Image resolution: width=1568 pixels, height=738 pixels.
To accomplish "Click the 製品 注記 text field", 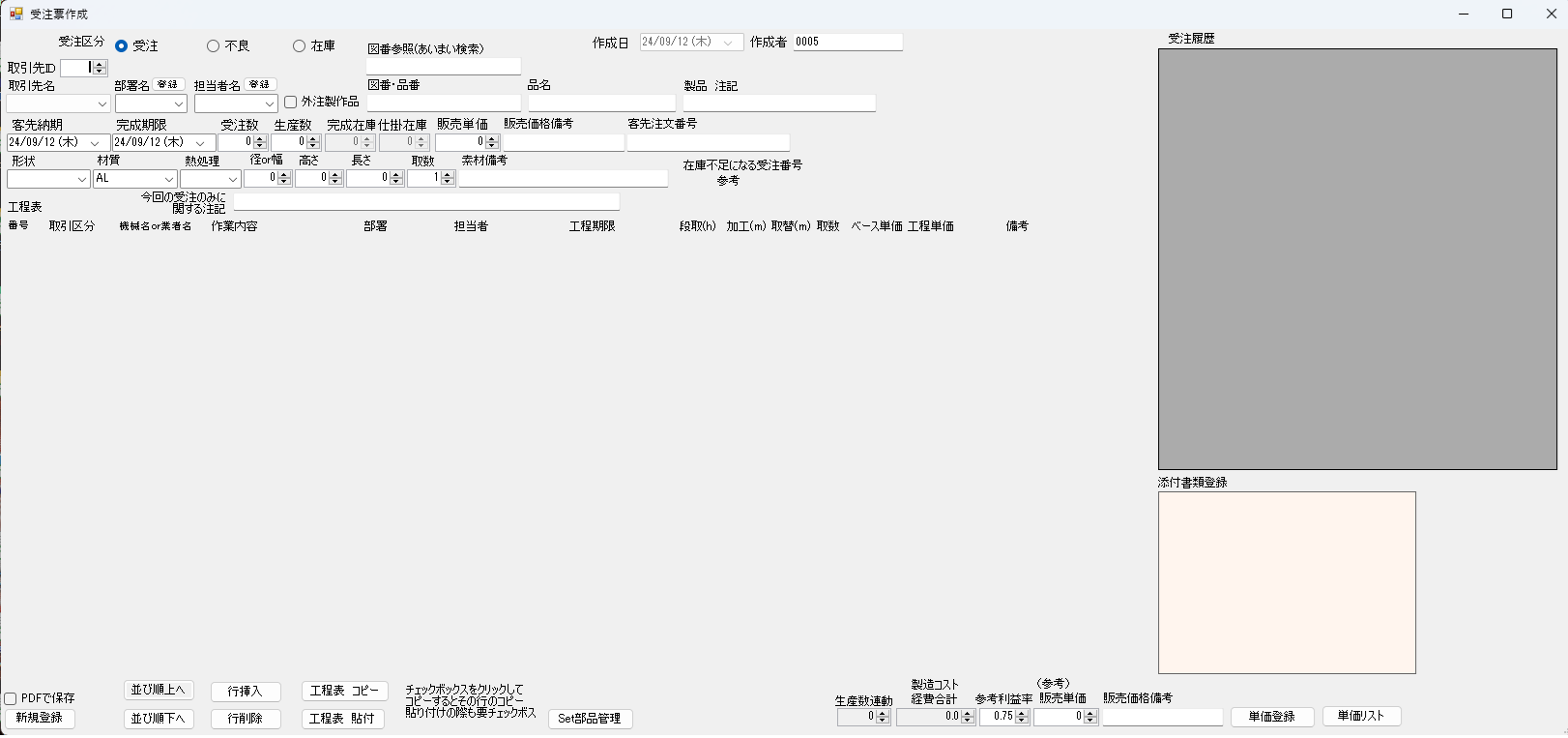I will click(779, 103).
